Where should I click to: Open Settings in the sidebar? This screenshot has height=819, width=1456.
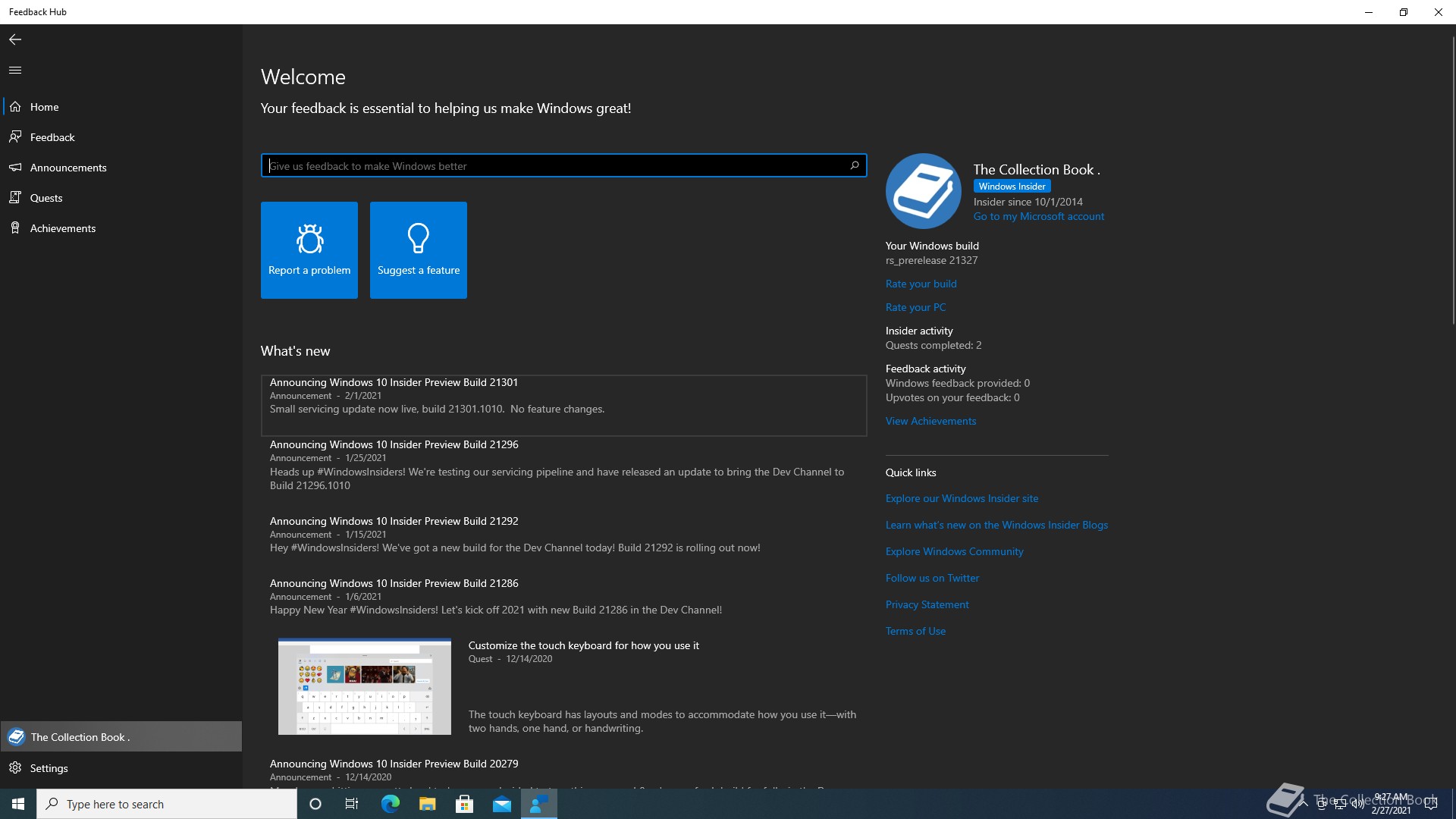point(121,768)
